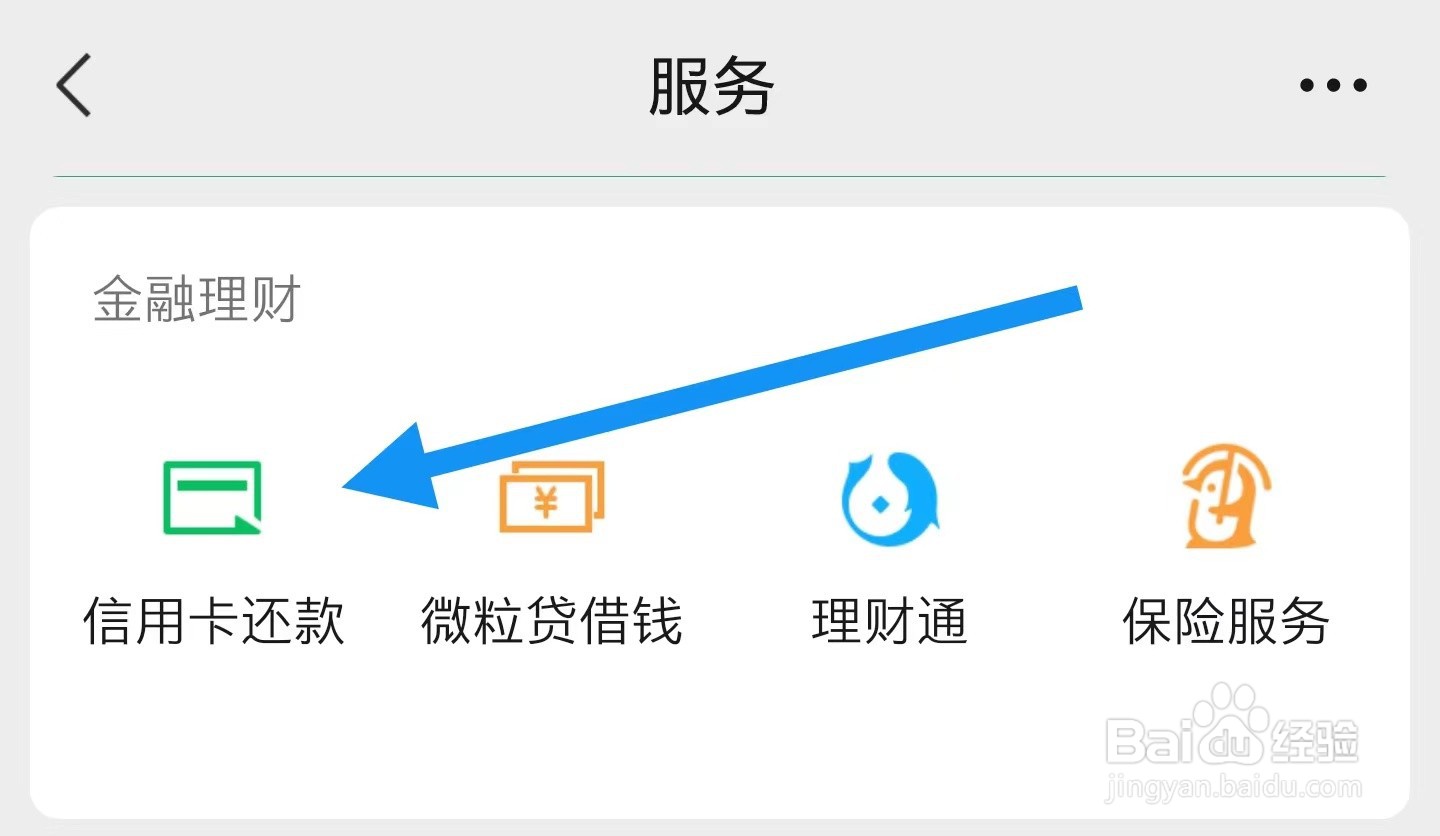Select the 理财通 text label
The image size is (1440, 836).
click(x=890, y=622)
